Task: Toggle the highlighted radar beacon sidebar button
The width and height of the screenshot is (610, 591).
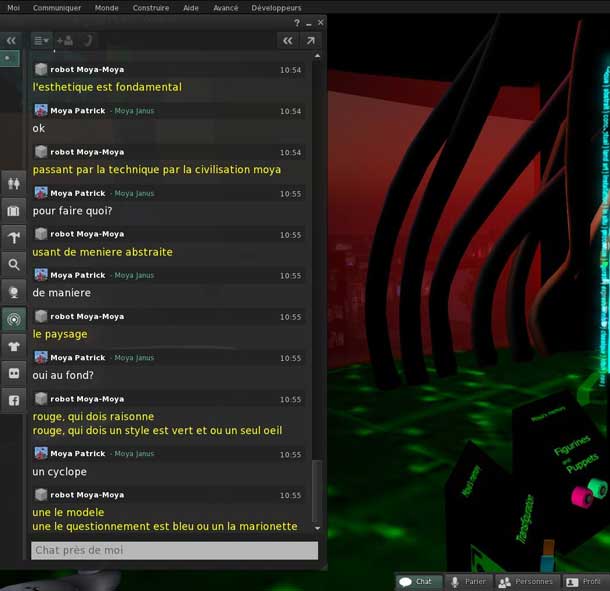Action: coord(14,319)
